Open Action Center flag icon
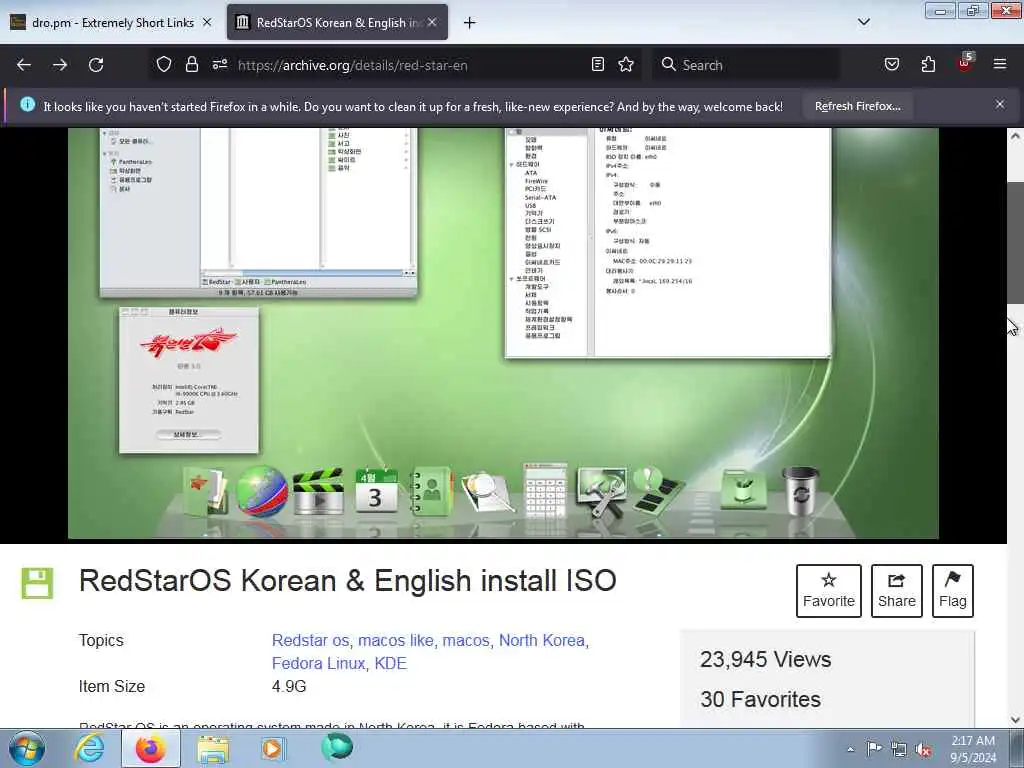 click(x=874, y=749)
